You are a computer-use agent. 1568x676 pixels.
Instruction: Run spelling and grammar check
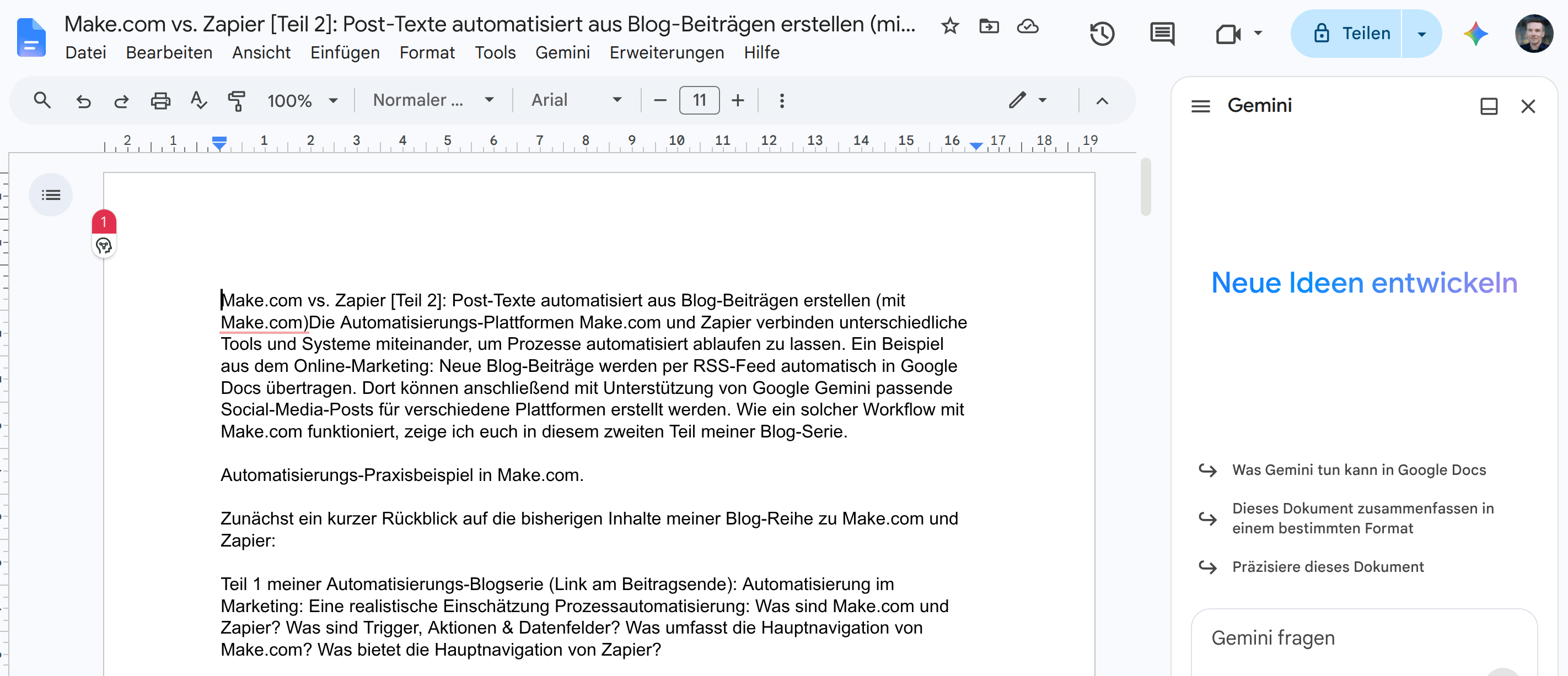pos(198,100)
